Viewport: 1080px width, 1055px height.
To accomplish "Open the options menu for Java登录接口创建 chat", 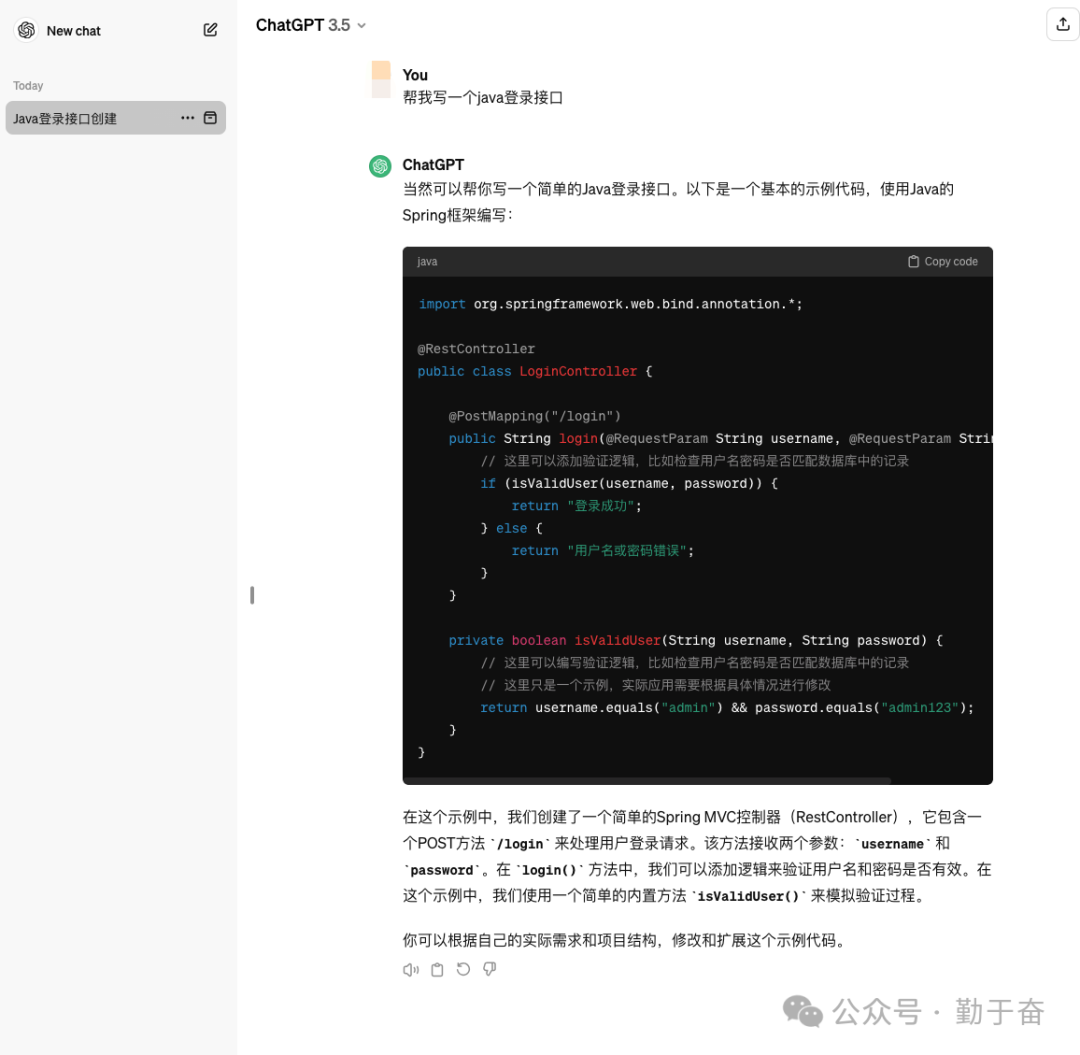I will (x=187, y=118).
